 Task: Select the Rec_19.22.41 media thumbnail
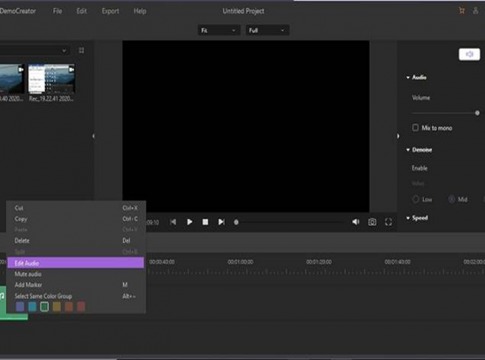(x=51, y=79)
